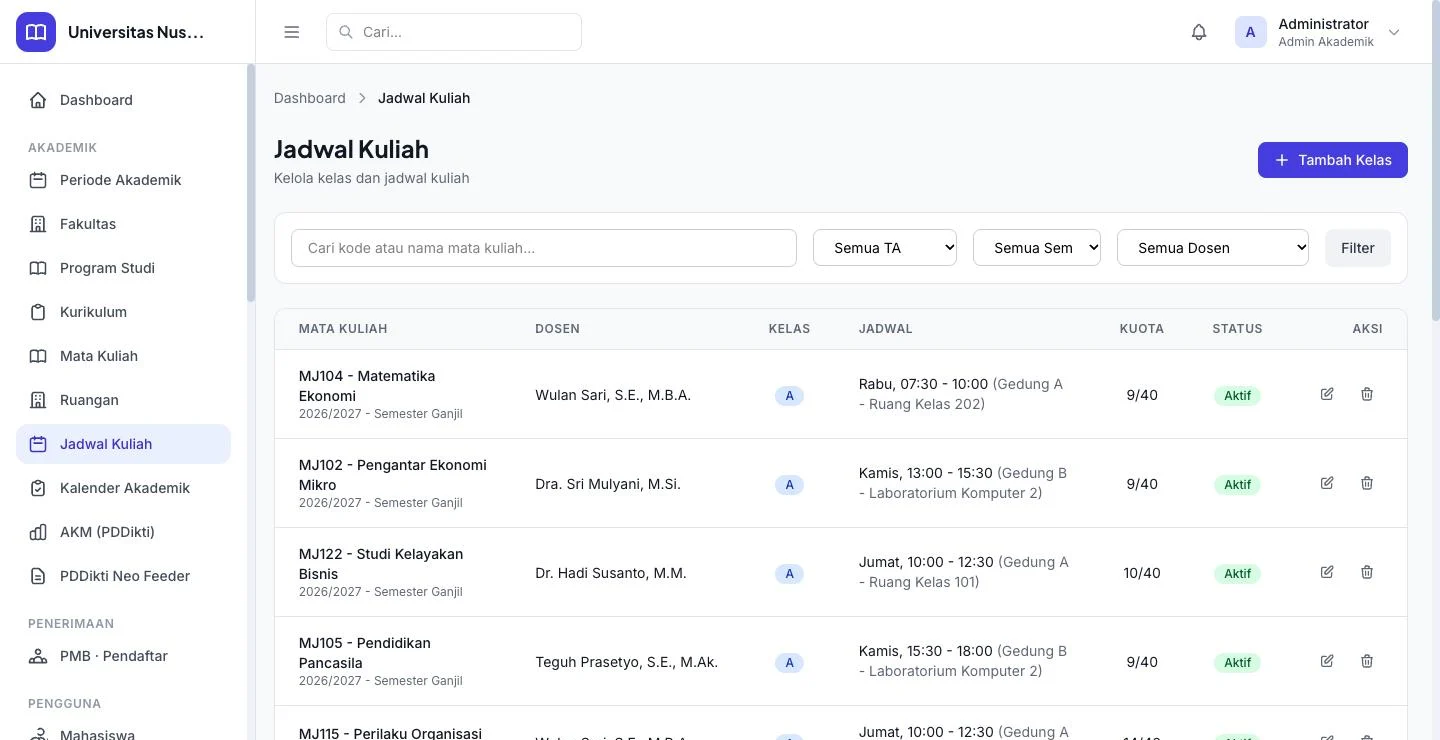Follow the Dashboard breadcrumb link
1440x740 pixels.
(310, 98)
